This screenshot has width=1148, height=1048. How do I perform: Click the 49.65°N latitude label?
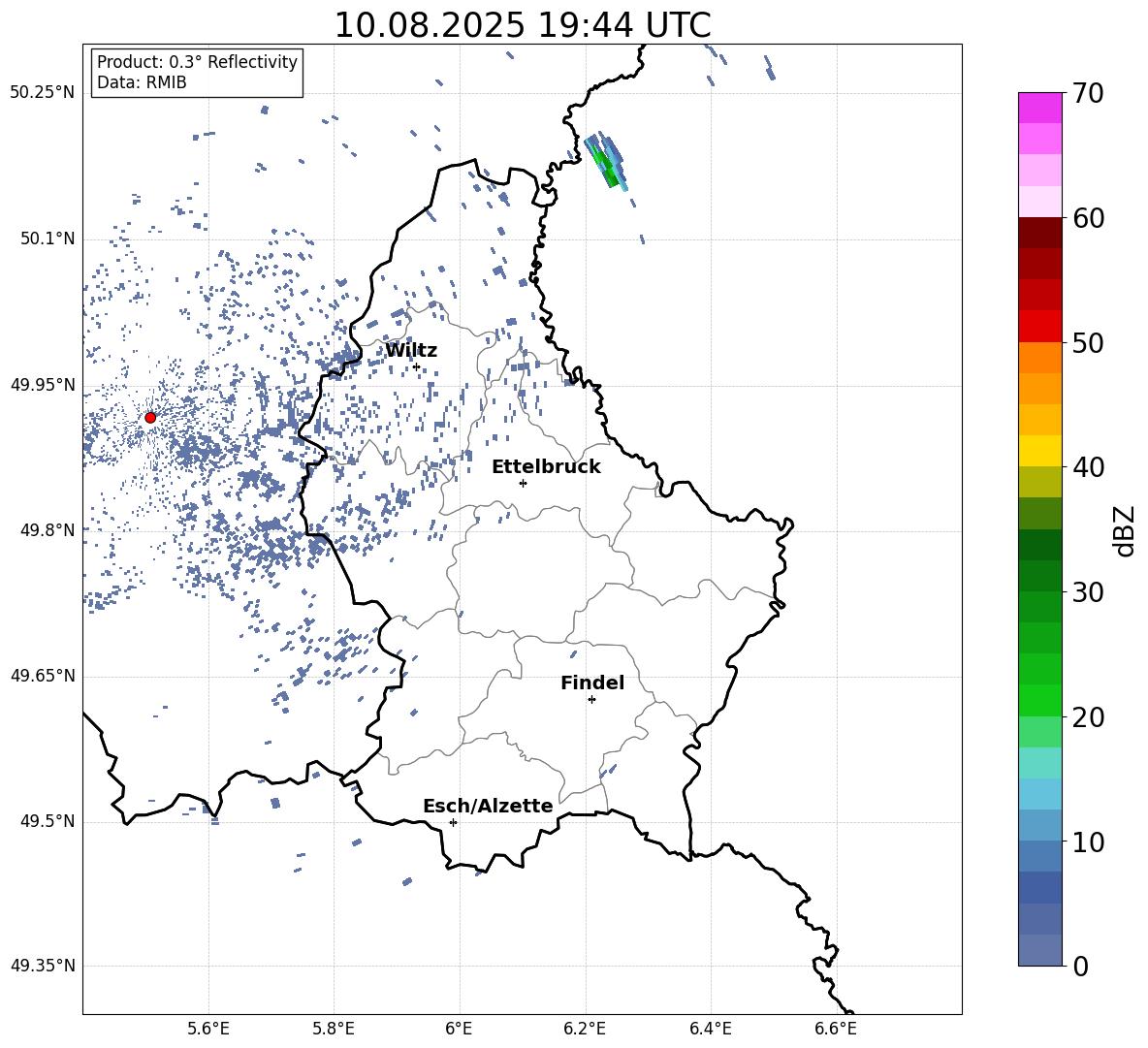coord(43,676)
